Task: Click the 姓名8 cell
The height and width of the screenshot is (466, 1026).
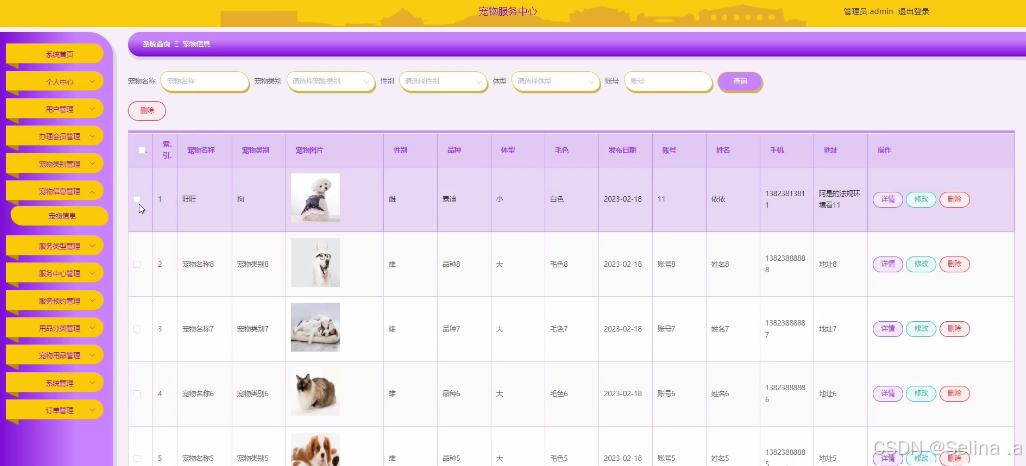Action: coord(720,264)
